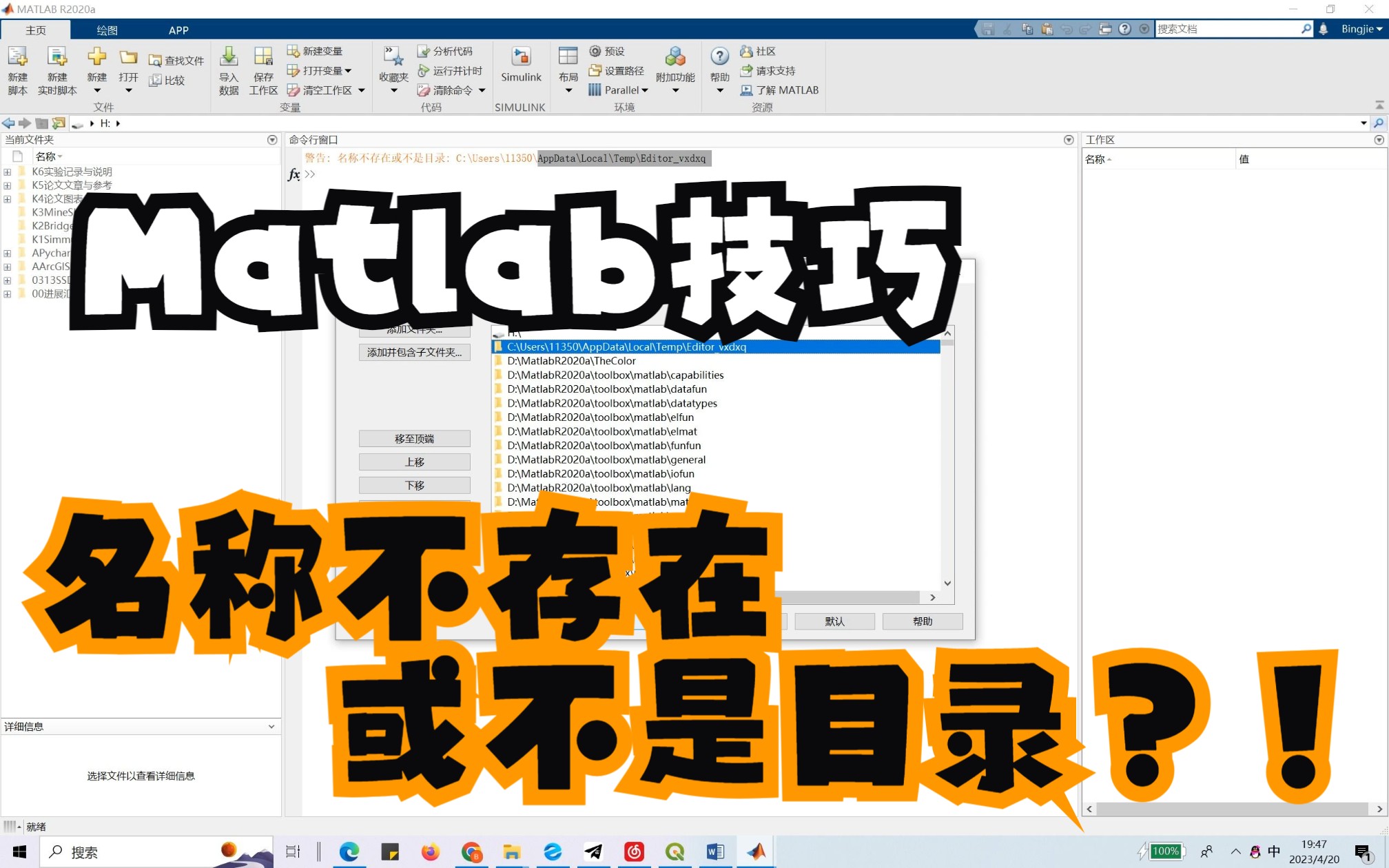Switch to the Home (主页) tab
Viewport: 1389px width, 868px height.
click(x=35, y=30)
